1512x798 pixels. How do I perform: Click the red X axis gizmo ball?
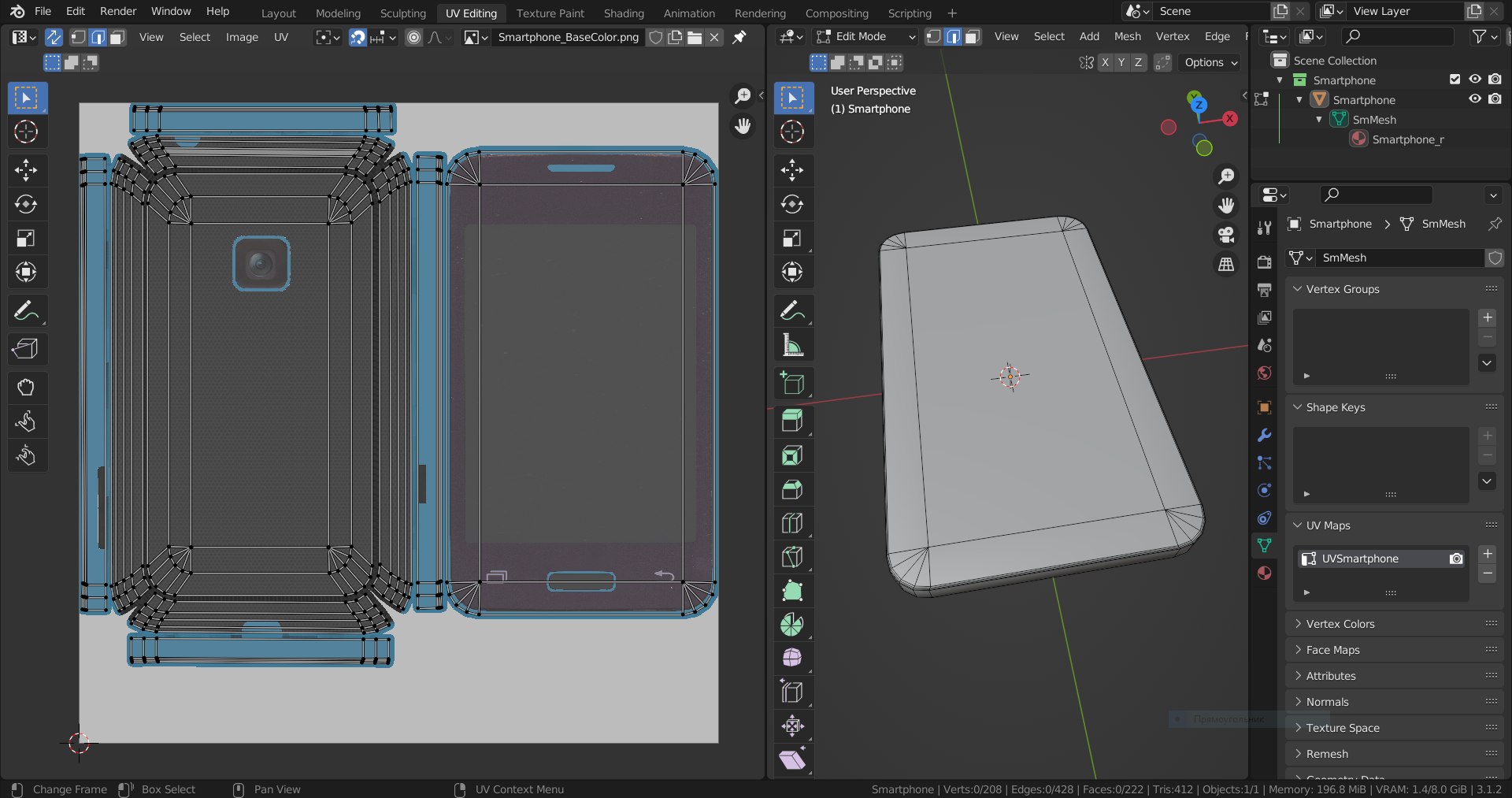click(1230, 119)
